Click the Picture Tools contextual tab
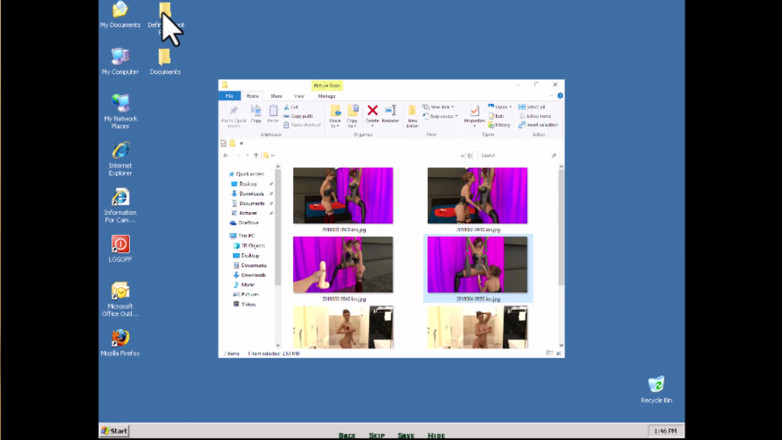The image size is (782, 440). click(327, 86)
